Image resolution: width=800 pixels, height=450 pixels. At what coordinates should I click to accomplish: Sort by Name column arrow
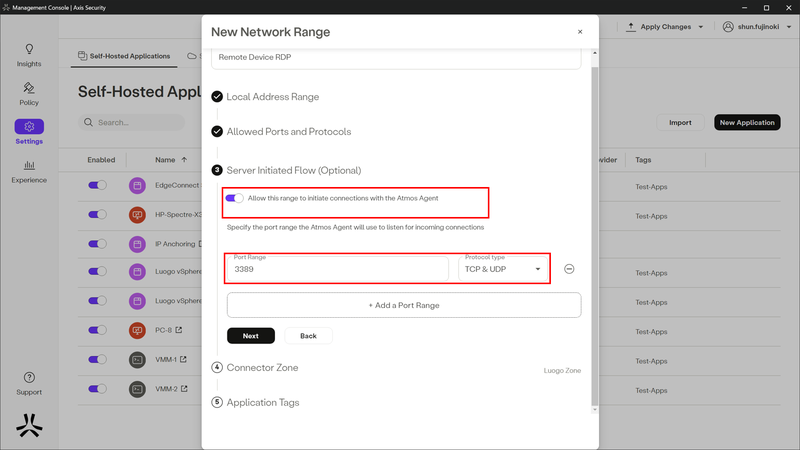click(184, 160)
